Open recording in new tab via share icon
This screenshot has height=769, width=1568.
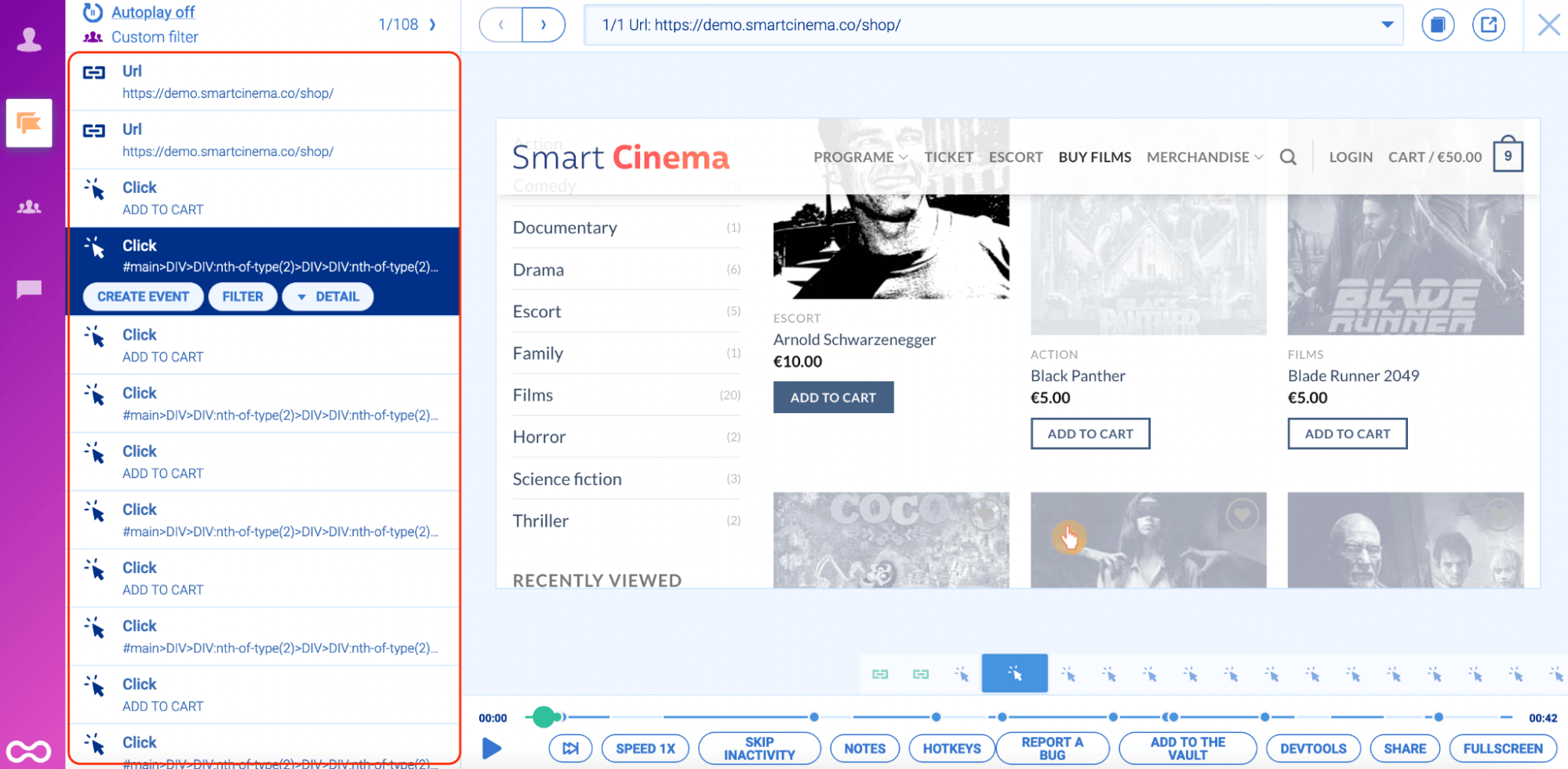[x=1489, y=24]
